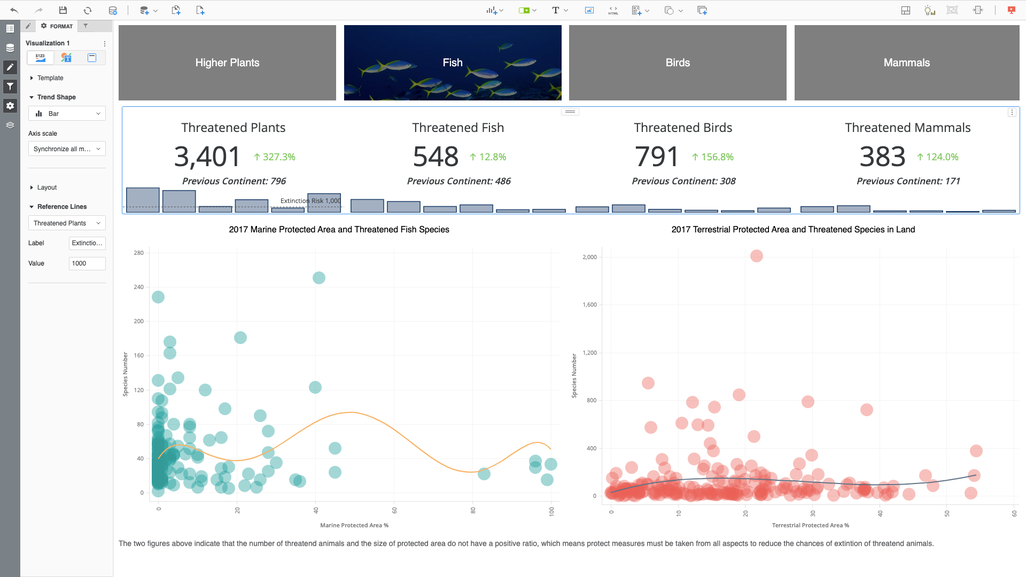The image size is (1026, 577).
Task: Click the Refresh icon in the top toolbar
Action: pos(88,10)
